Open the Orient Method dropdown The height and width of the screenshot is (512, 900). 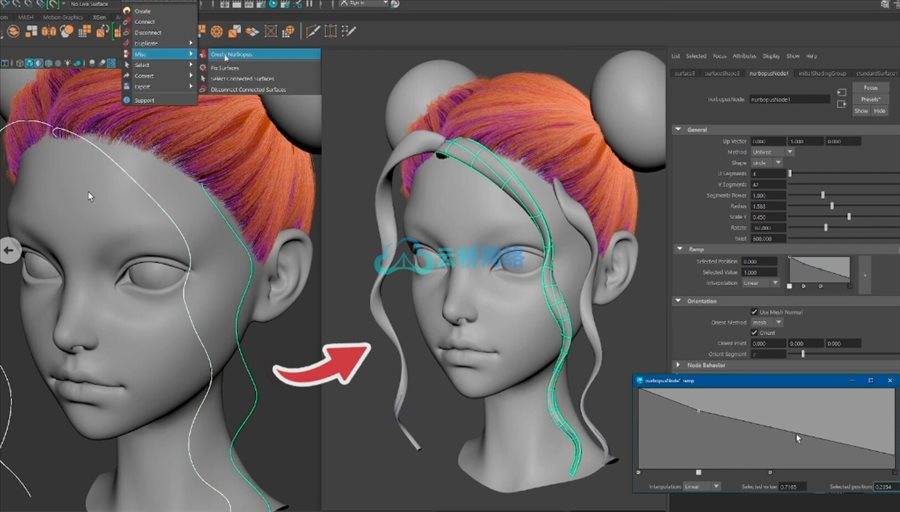[x=766, y=322]
